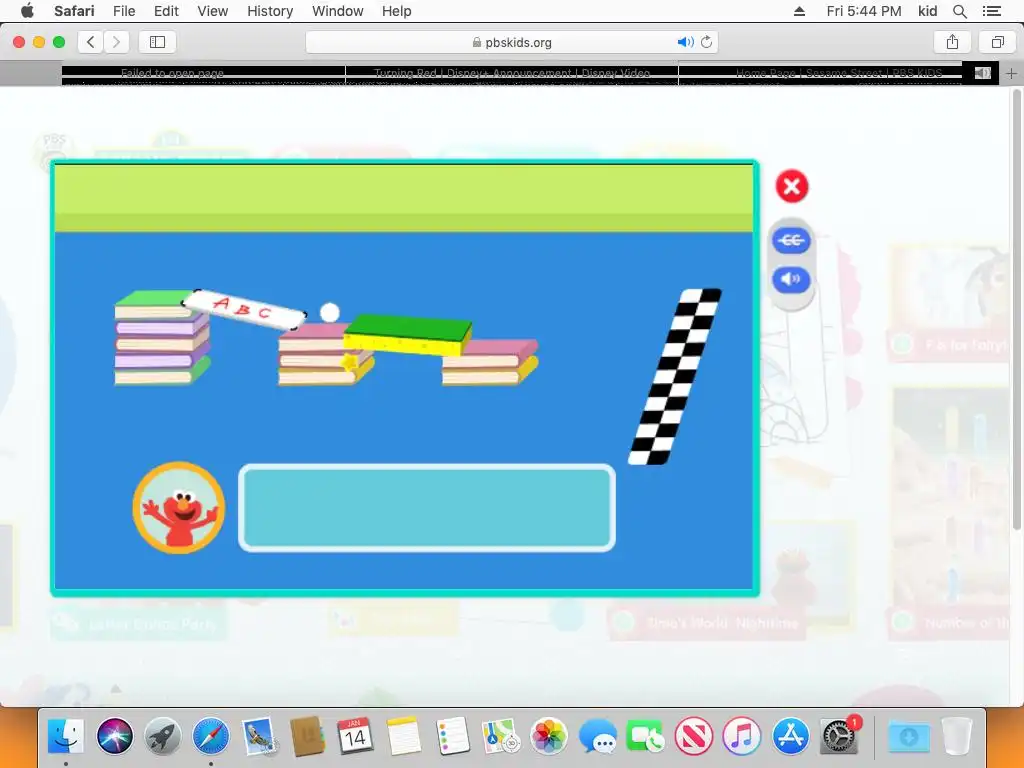
Task: Open the History menu
Action: pos(270,11)
